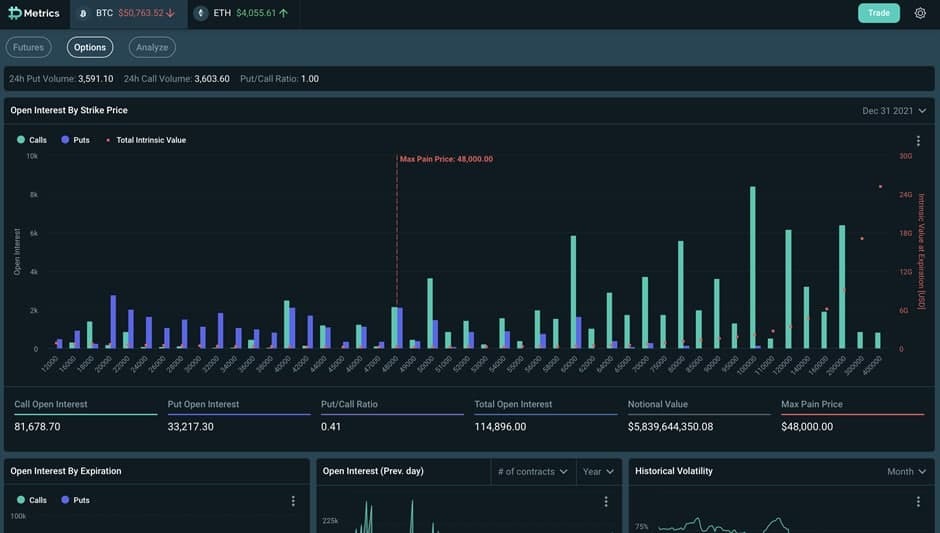940x533 pixels.
Task: Select the ETH ticker tab
Action: click(245, 13)
